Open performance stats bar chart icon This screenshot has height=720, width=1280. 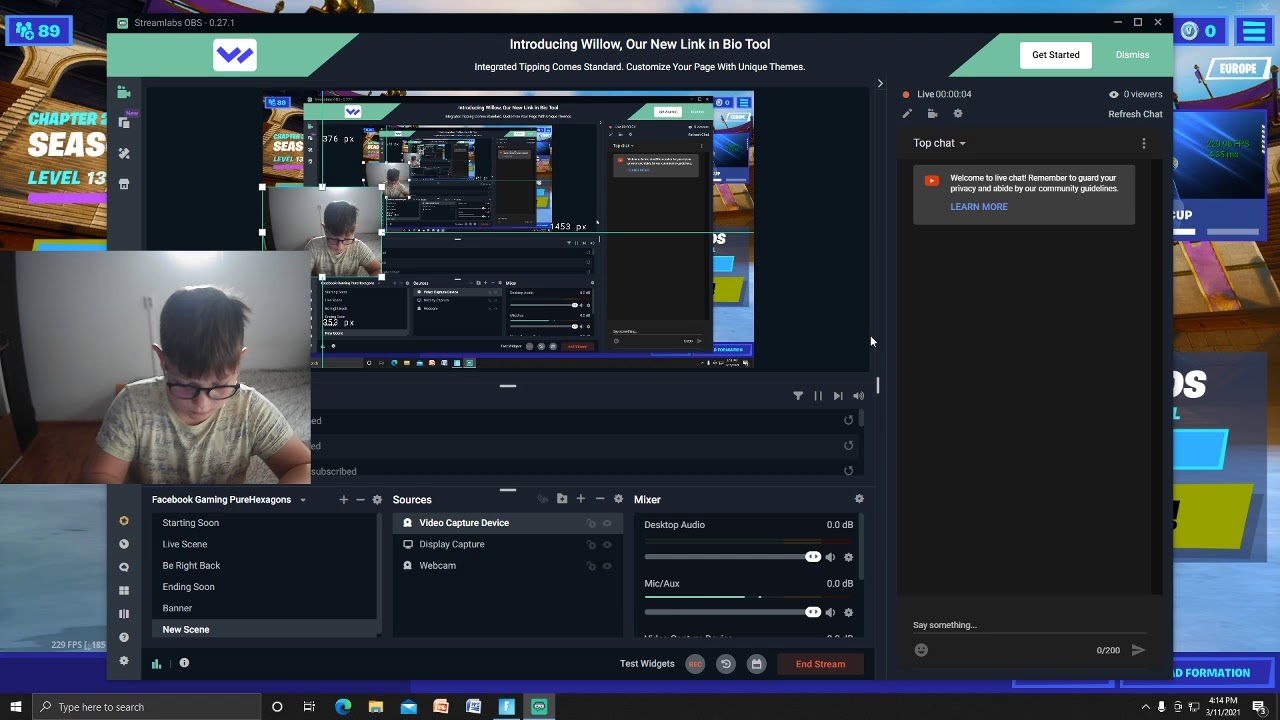(156, 663)
